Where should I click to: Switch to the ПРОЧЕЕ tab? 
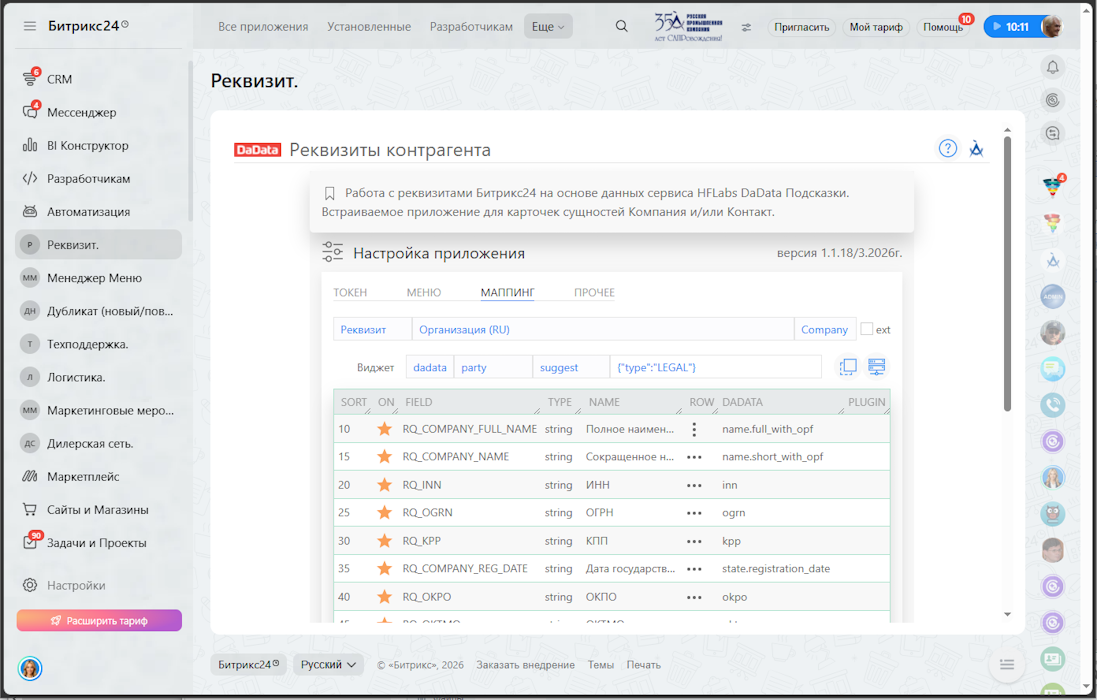(x=594, y=293)
